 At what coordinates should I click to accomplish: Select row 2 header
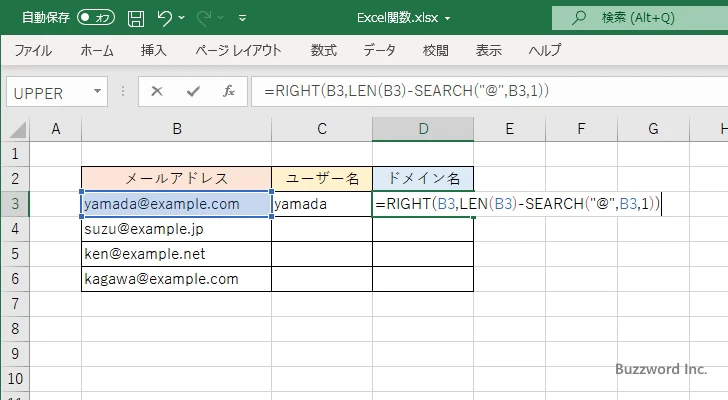click(15, 179)
